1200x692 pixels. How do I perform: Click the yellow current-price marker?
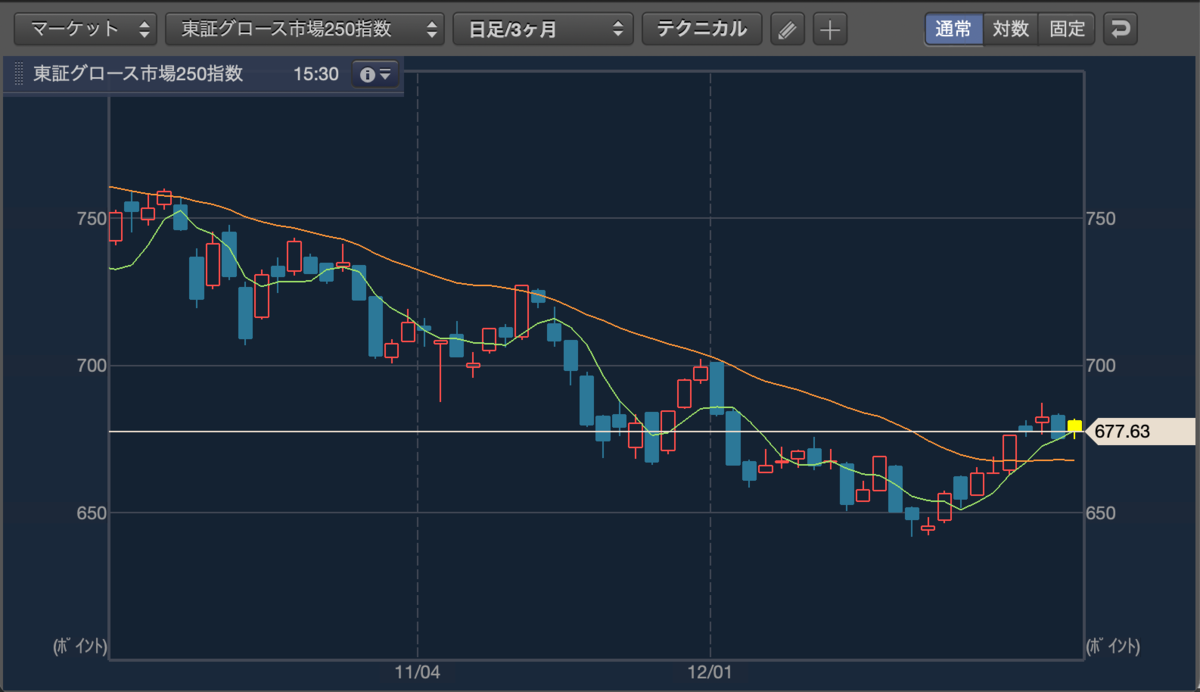pos(1075,426)
